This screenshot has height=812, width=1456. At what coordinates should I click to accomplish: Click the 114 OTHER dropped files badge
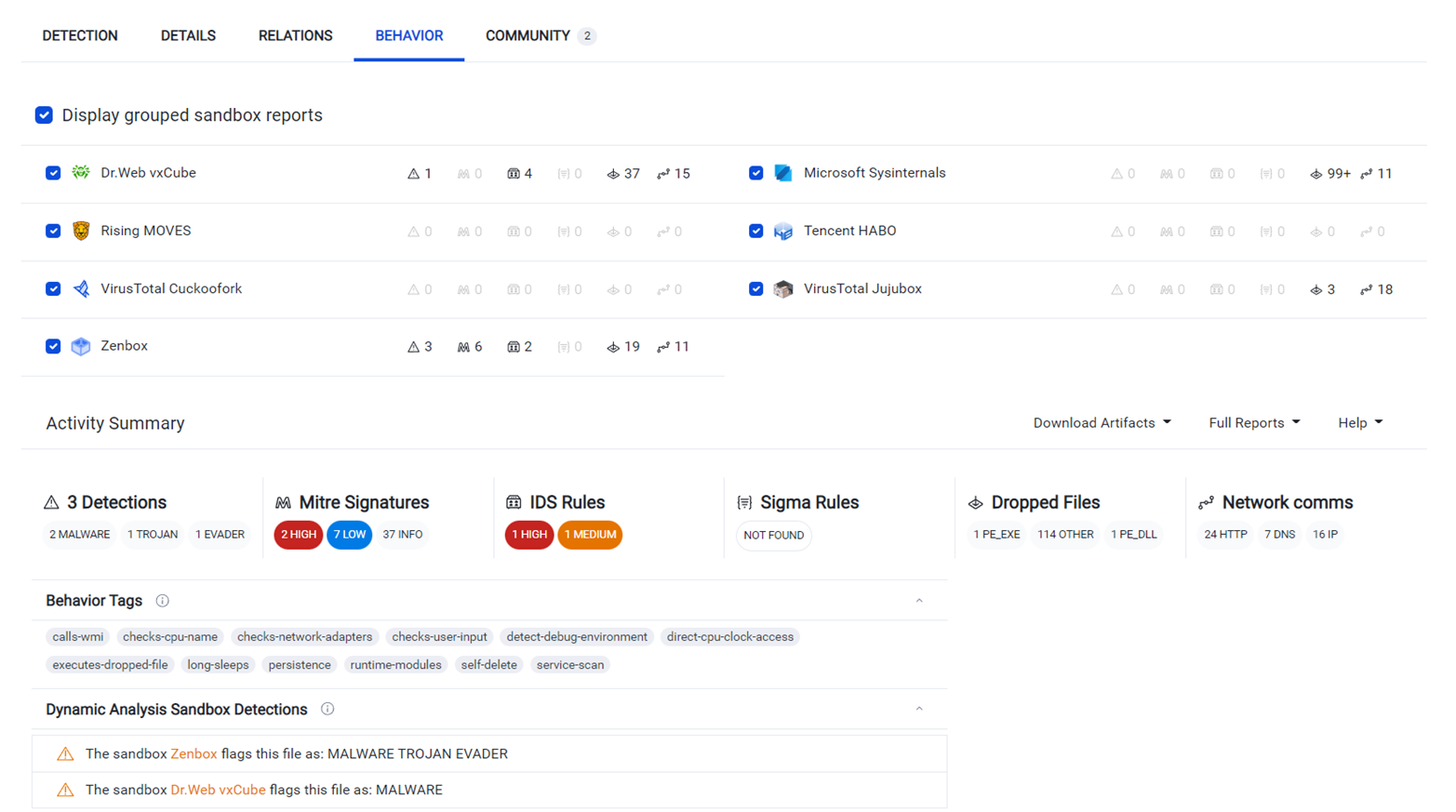[1066, 535]
